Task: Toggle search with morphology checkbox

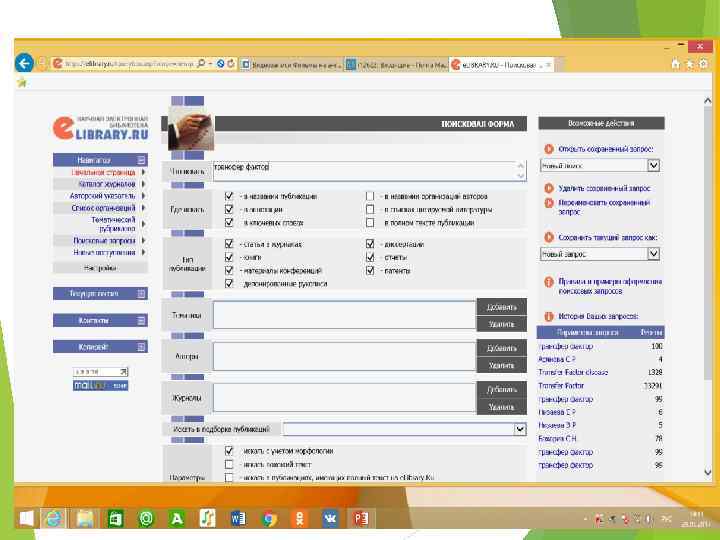Action: click(229, 450)
